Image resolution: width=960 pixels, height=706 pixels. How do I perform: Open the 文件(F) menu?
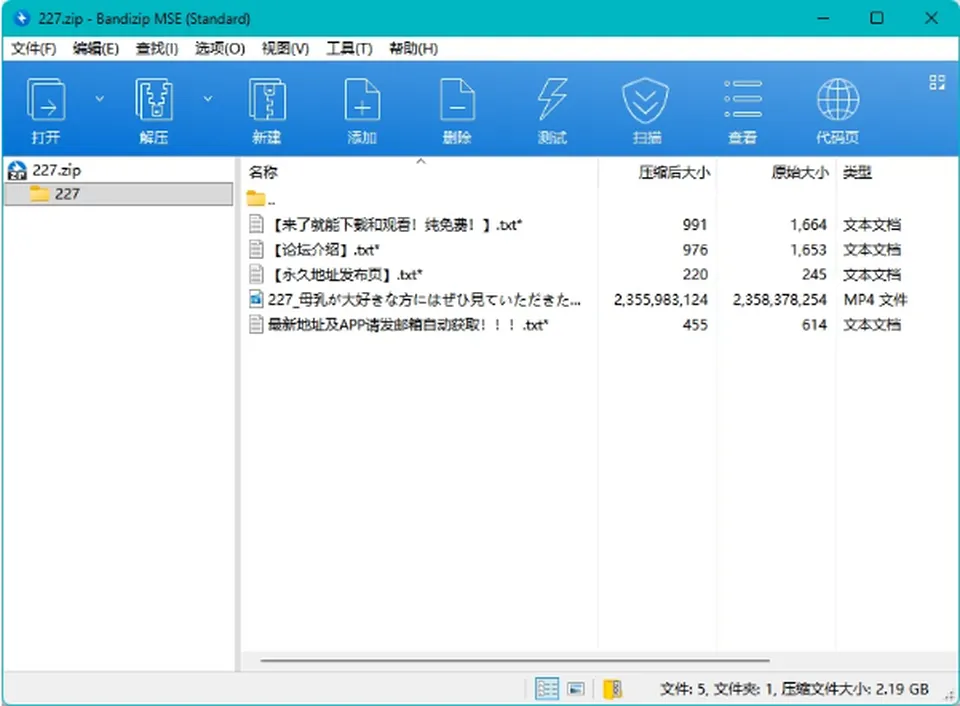(x=34, y=48)
